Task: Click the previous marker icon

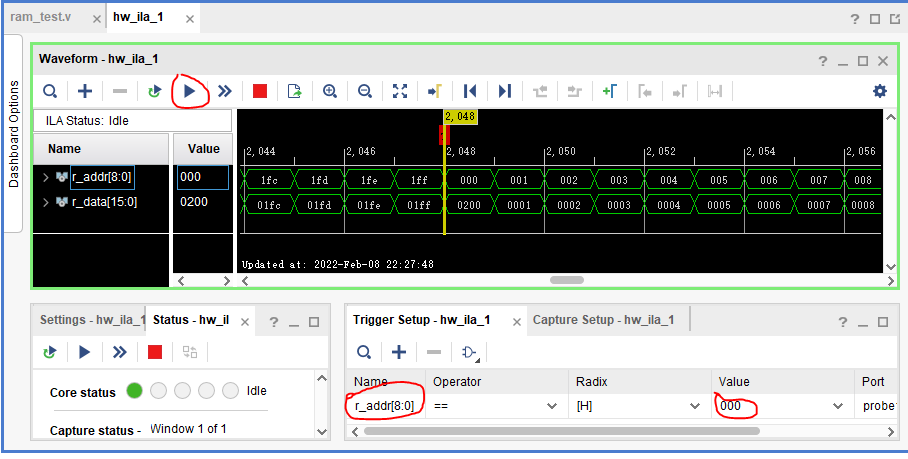Action: (x=645, y=91)
